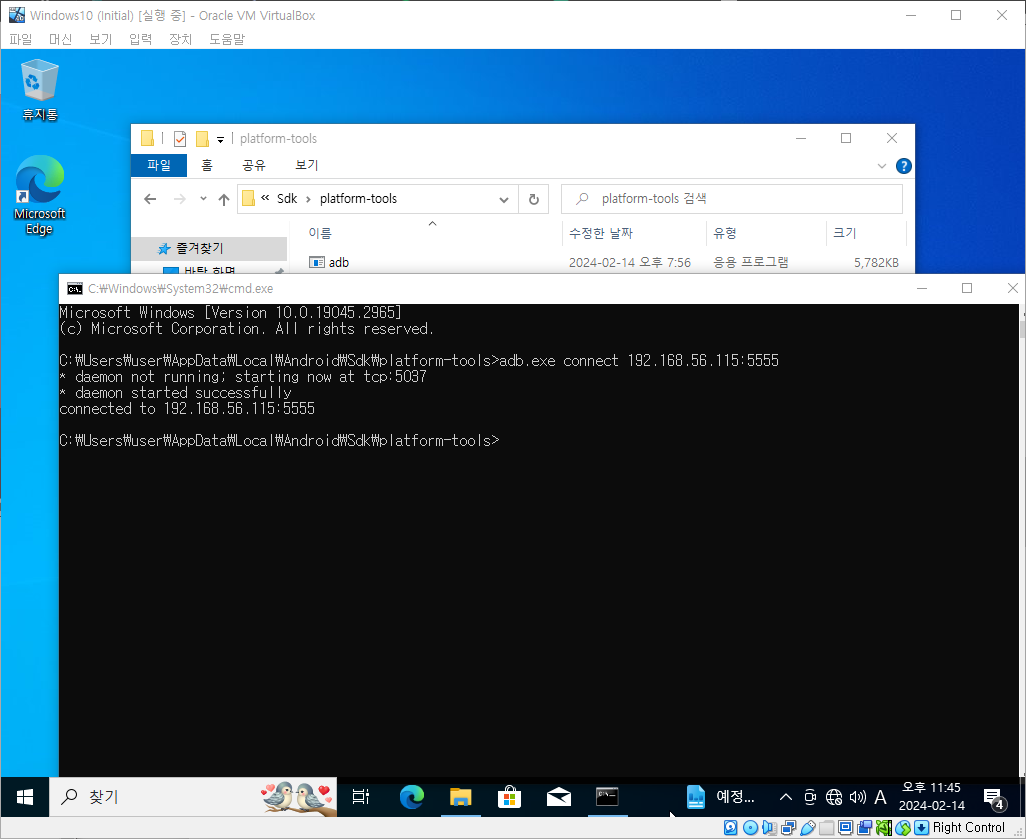Open the 파일 menu in the VirtualBox menu bar

pos(20,39)
